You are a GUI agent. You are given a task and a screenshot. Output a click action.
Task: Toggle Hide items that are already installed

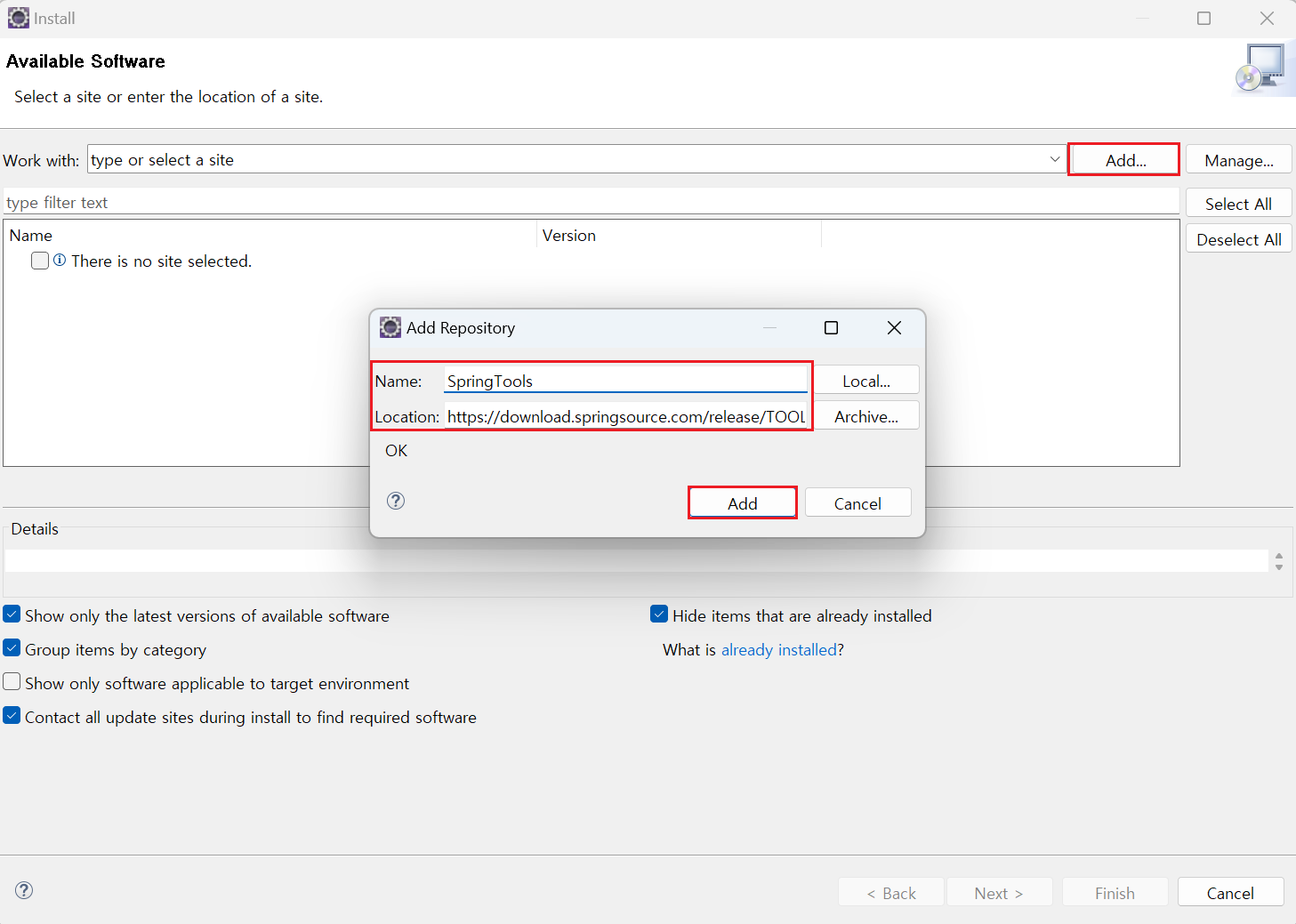pos(659,615)
